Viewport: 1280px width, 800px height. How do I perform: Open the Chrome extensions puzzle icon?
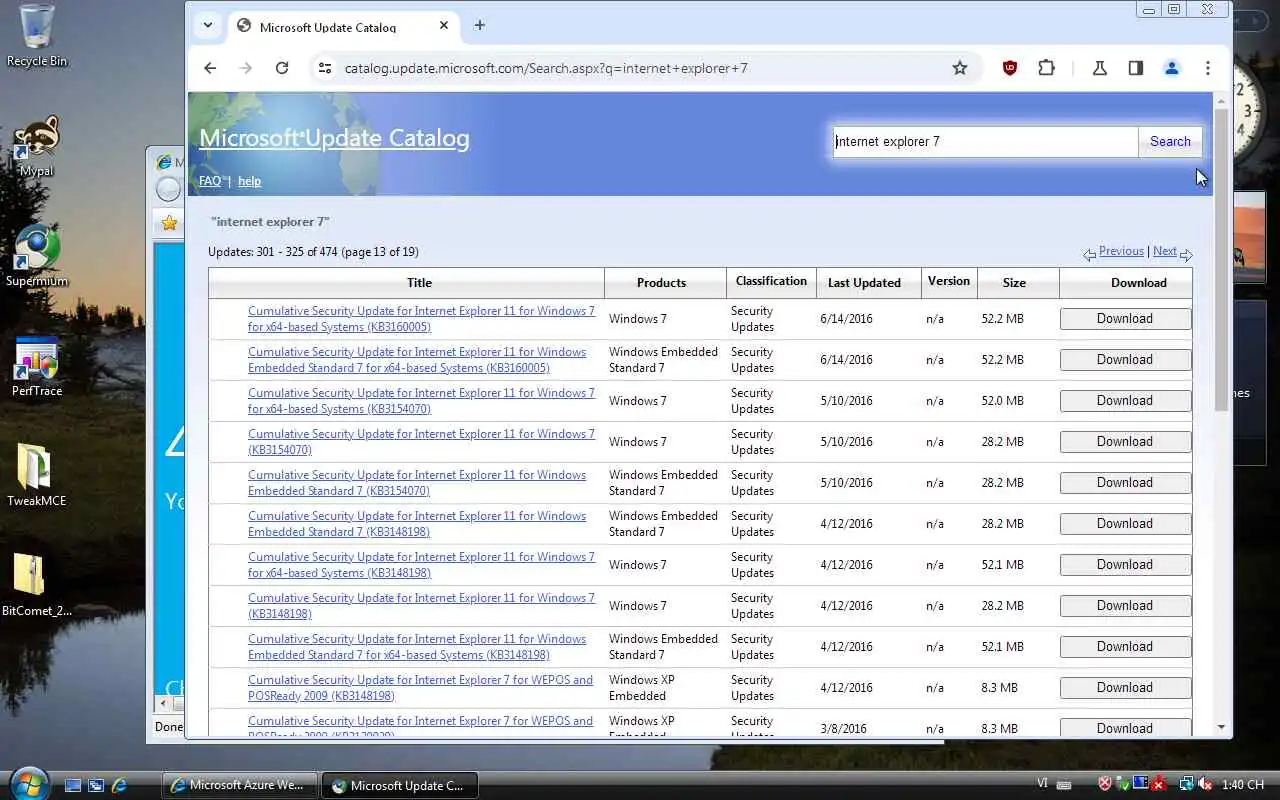click(1046, 68)
